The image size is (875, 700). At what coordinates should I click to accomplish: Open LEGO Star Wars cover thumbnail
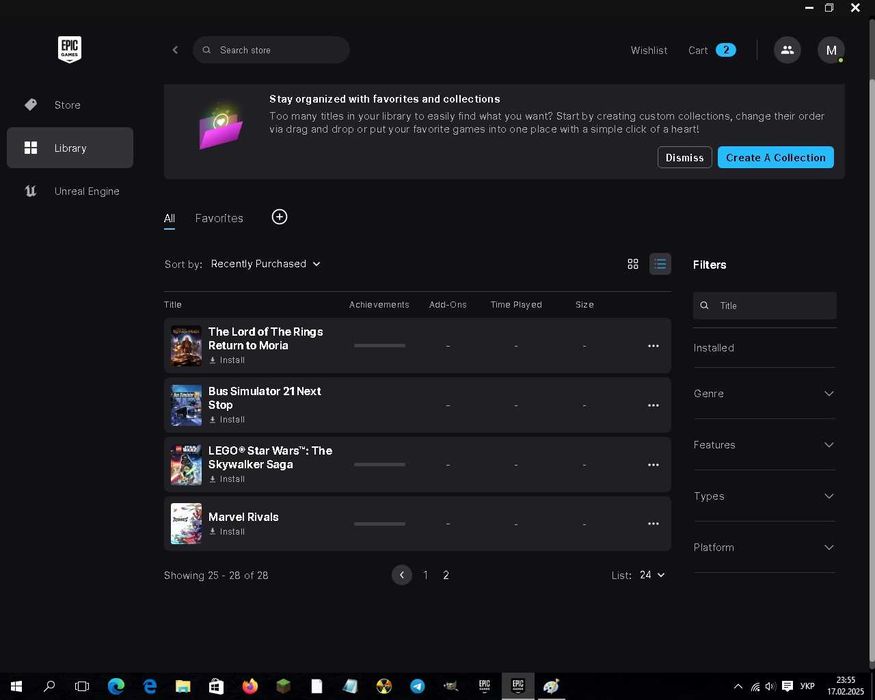[x=186, y=464]
